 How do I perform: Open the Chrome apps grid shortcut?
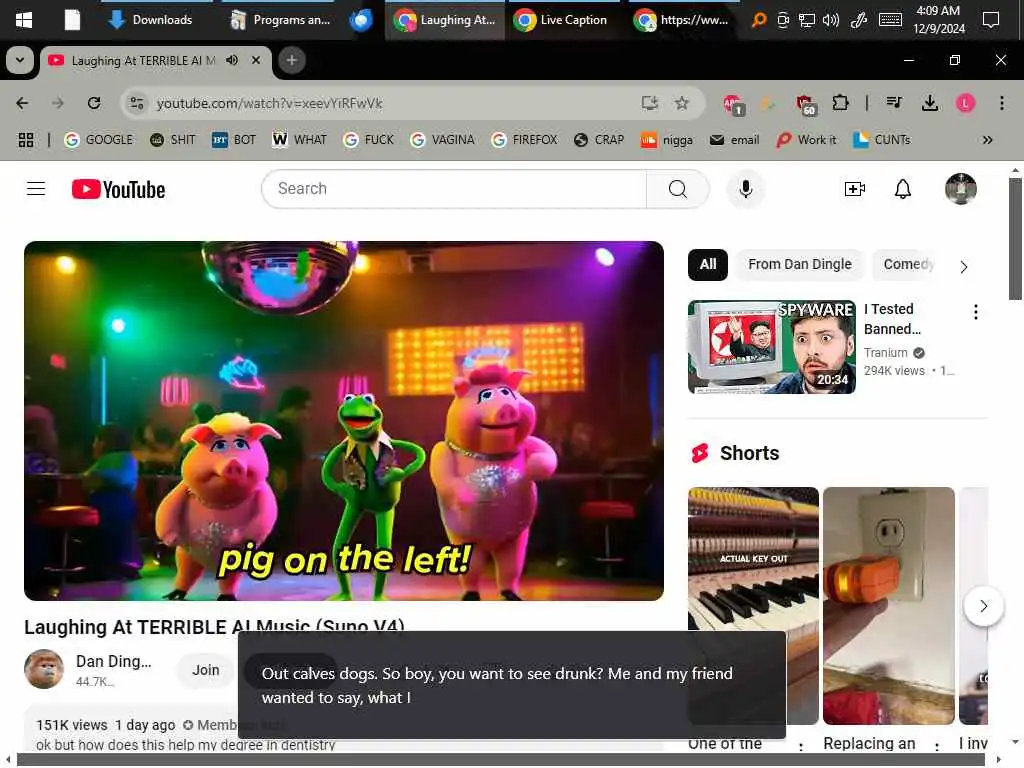coord(25,140)
